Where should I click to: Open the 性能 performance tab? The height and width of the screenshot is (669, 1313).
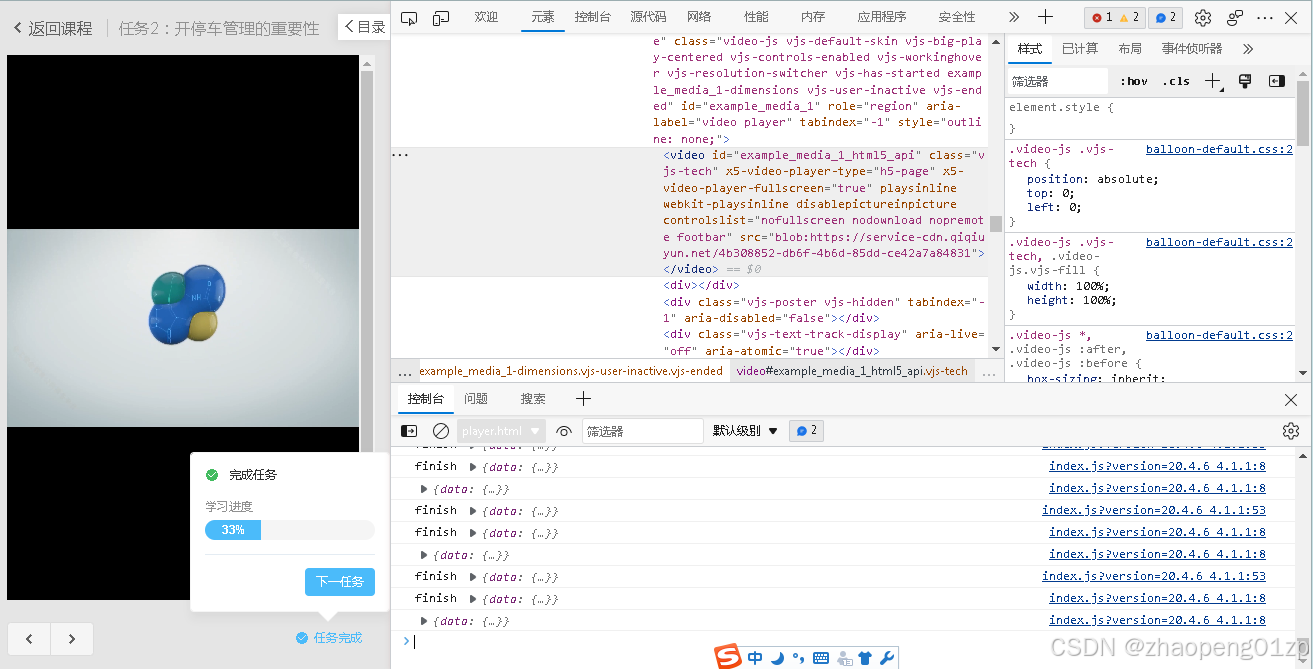pyautogui.click(x=756, y=17)
